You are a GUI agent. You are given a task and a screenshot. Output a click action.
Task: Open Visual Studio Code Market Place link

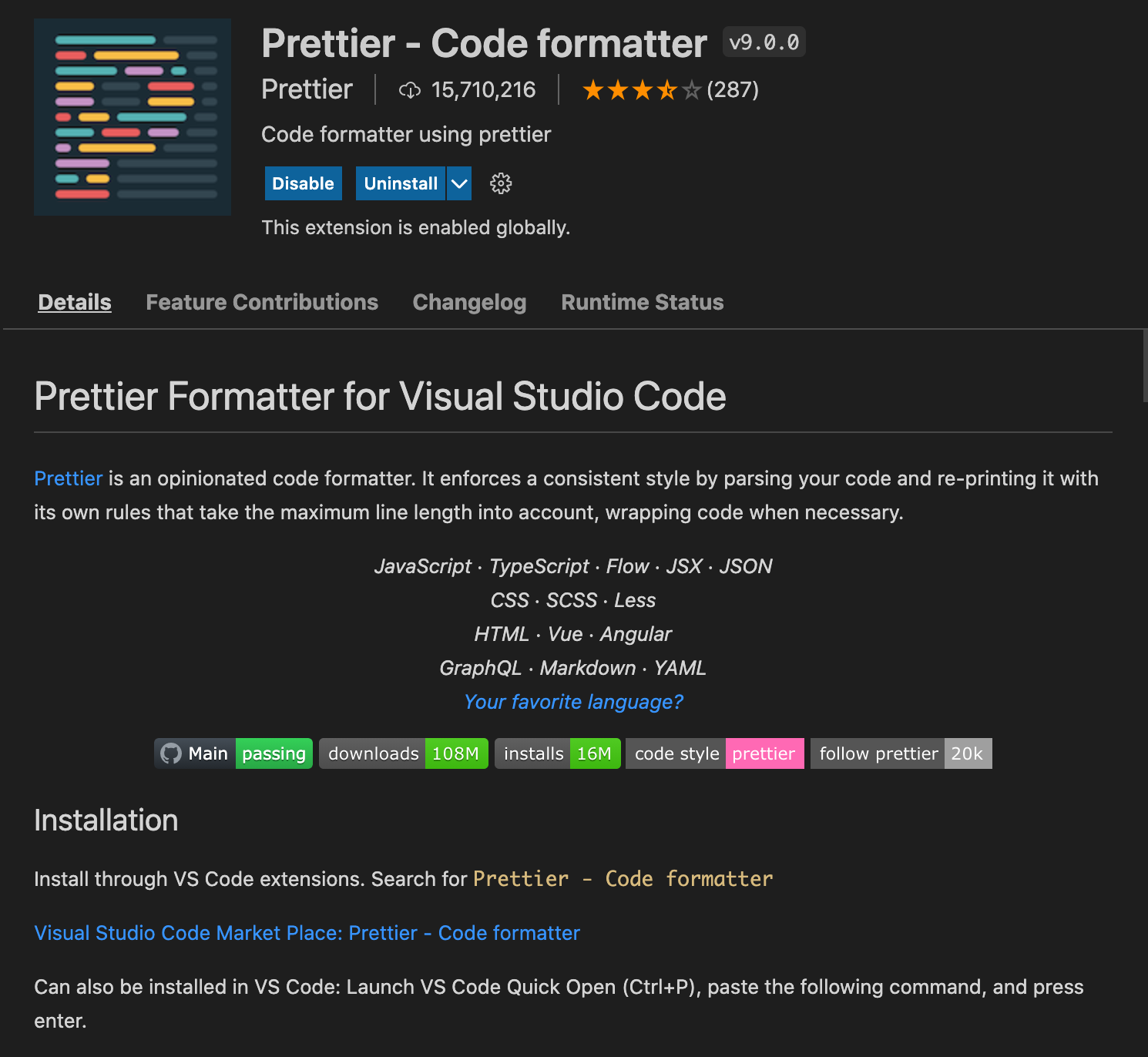coord(307,933)
